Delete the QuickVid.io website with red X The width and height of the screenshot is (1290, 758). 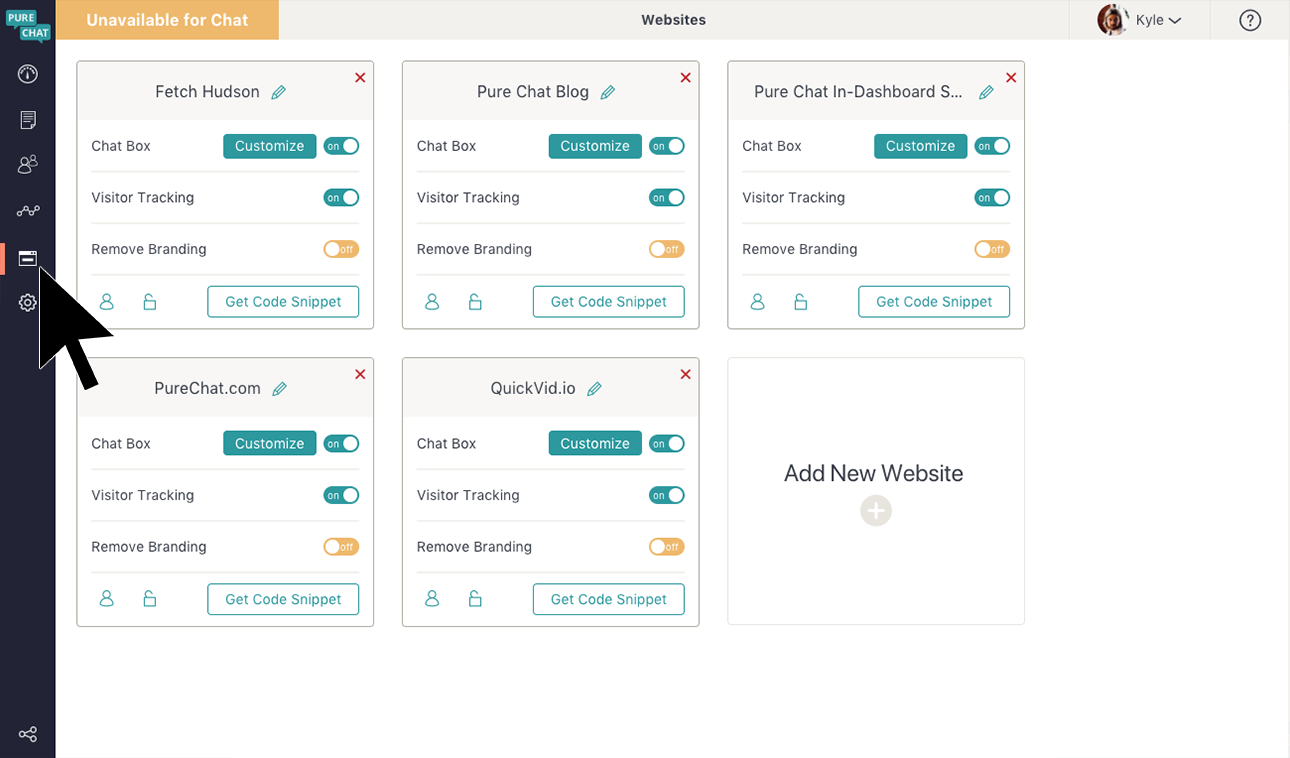[x=685, y=374]
